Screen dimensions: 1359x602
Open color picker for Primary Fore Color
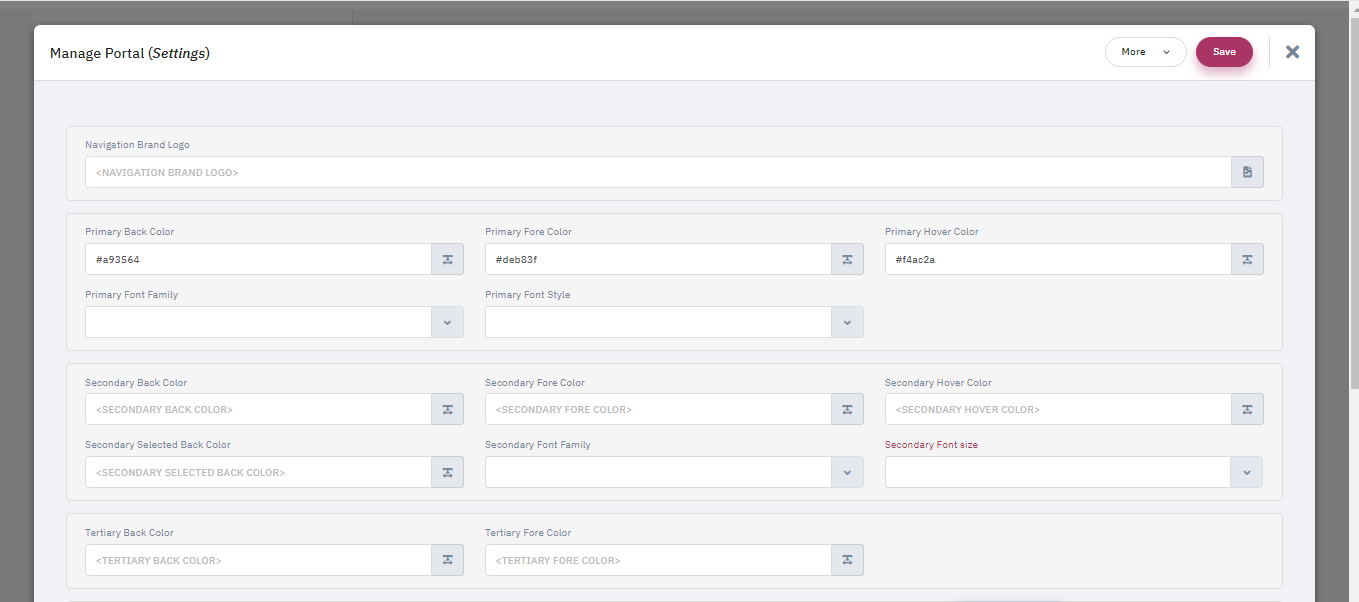click(x=847, y=259)
